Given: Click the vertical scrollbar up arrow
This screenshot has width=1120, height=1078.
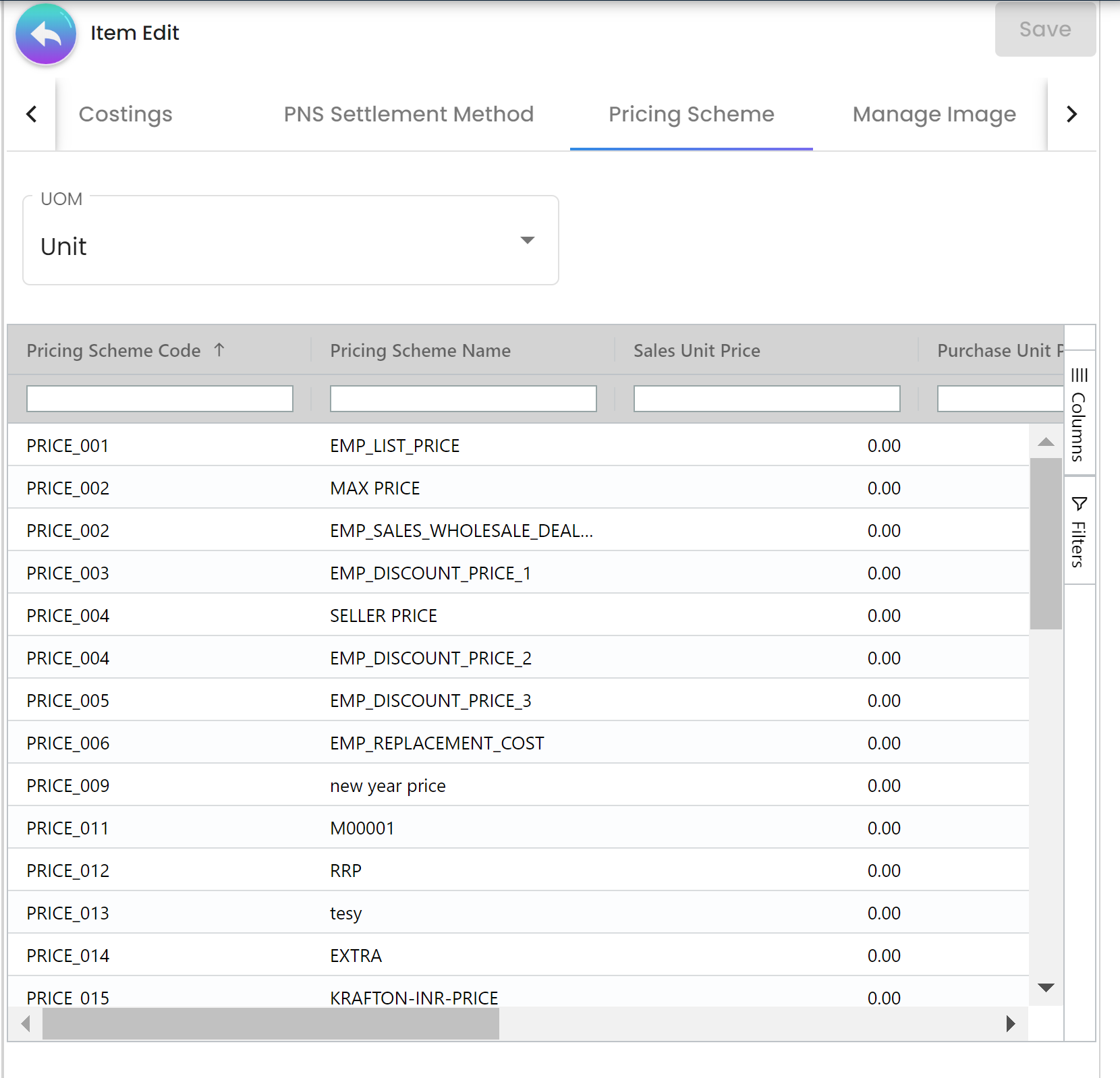Looking at the screenshot, I should 1046,442.
